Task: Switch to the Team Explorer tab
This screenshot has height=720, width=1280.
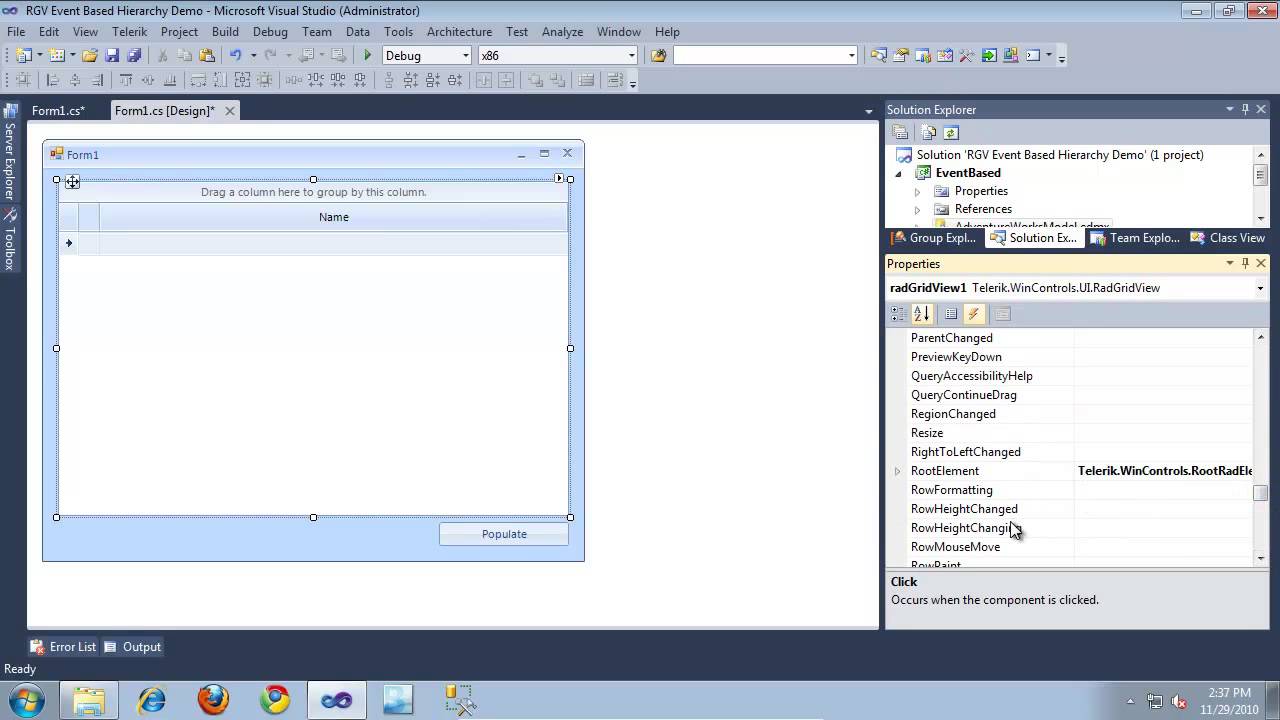Action: point(1135,238)
